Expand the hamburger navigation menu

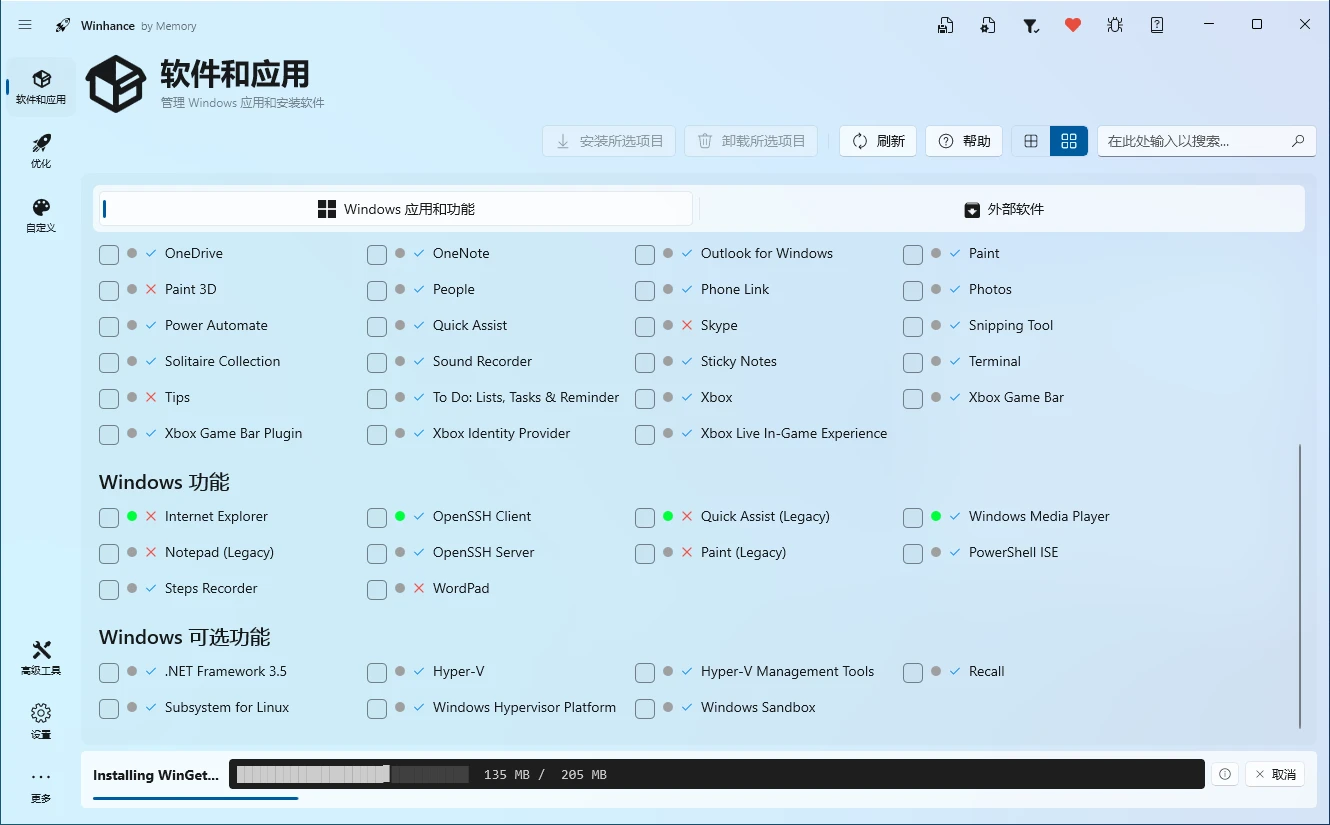pyautogui.click(x=25, y=25)
